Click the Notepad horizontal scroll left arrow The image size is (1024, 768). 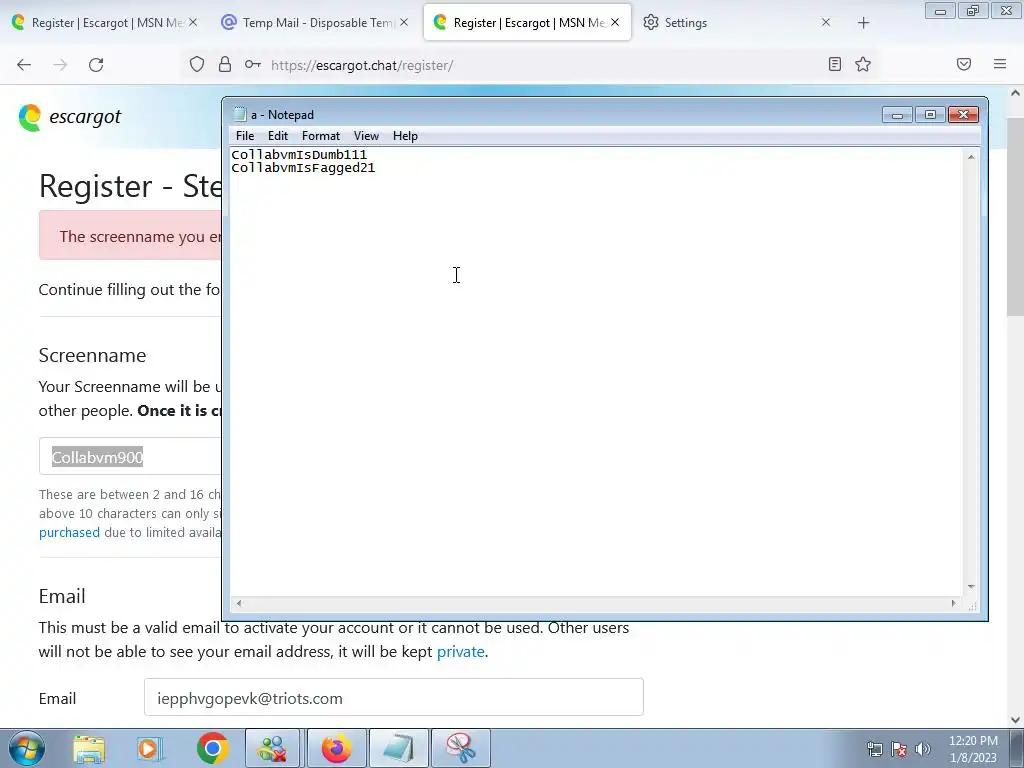click(x=239, y=603)
